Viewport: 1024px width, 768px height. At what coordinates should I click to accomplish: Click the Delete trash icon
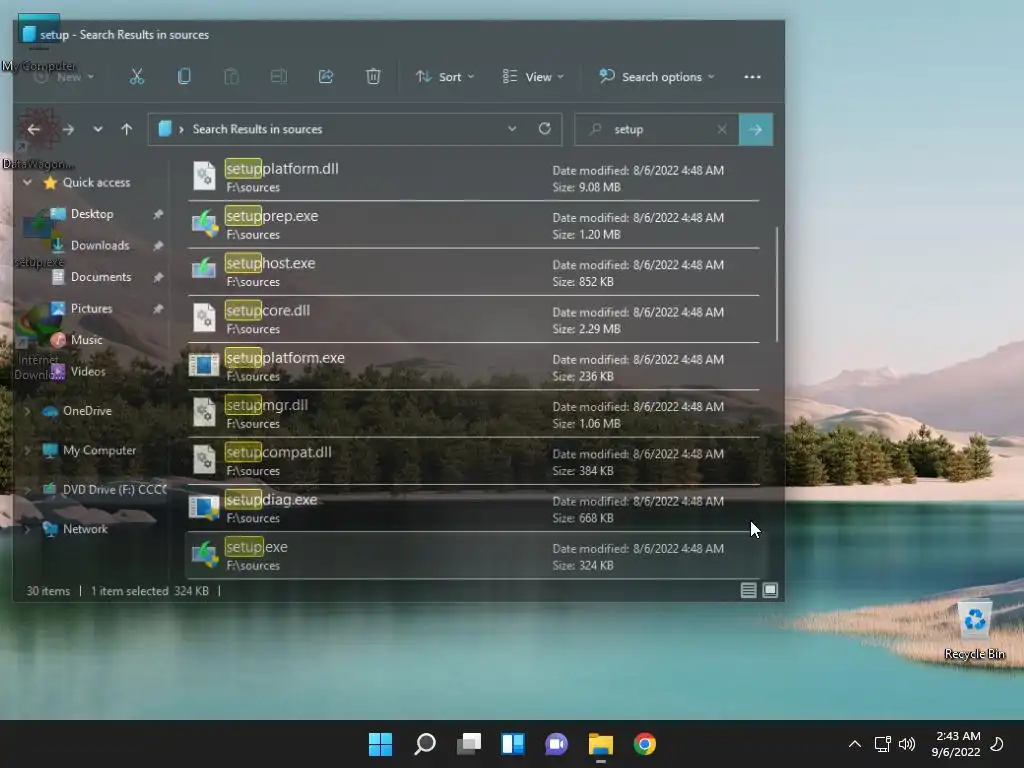pos(373,76)
